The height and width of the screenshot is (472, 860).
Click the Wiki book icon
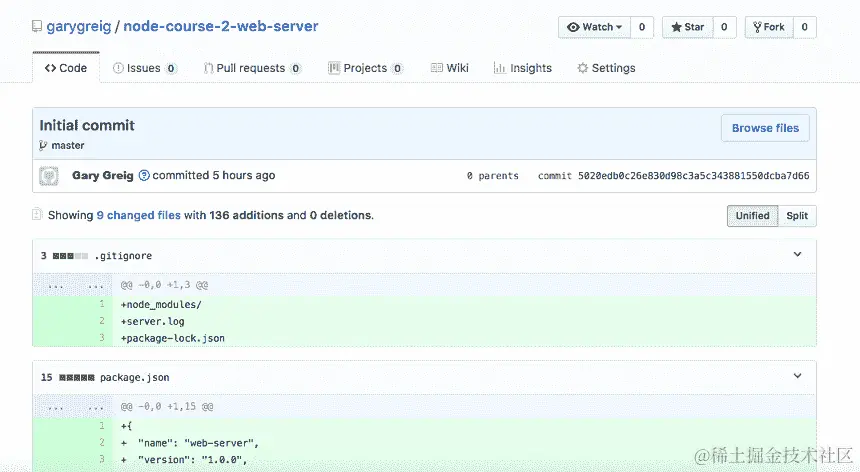[437, 68]
